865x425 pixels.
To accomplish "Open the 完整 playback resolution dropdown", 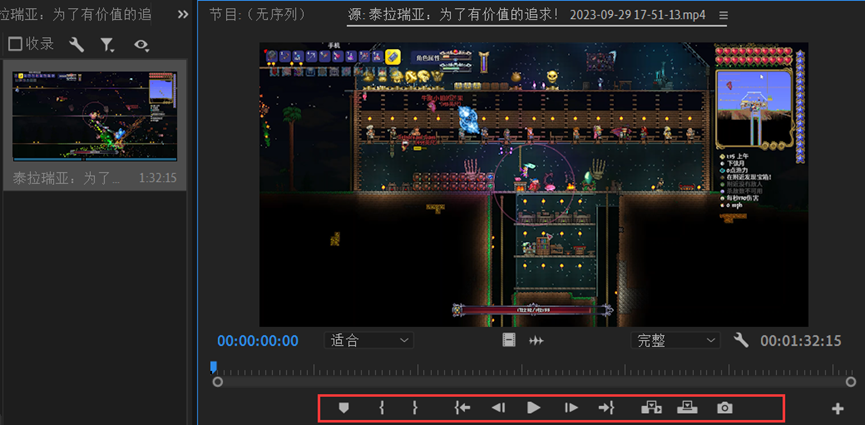I will (677, 340).
